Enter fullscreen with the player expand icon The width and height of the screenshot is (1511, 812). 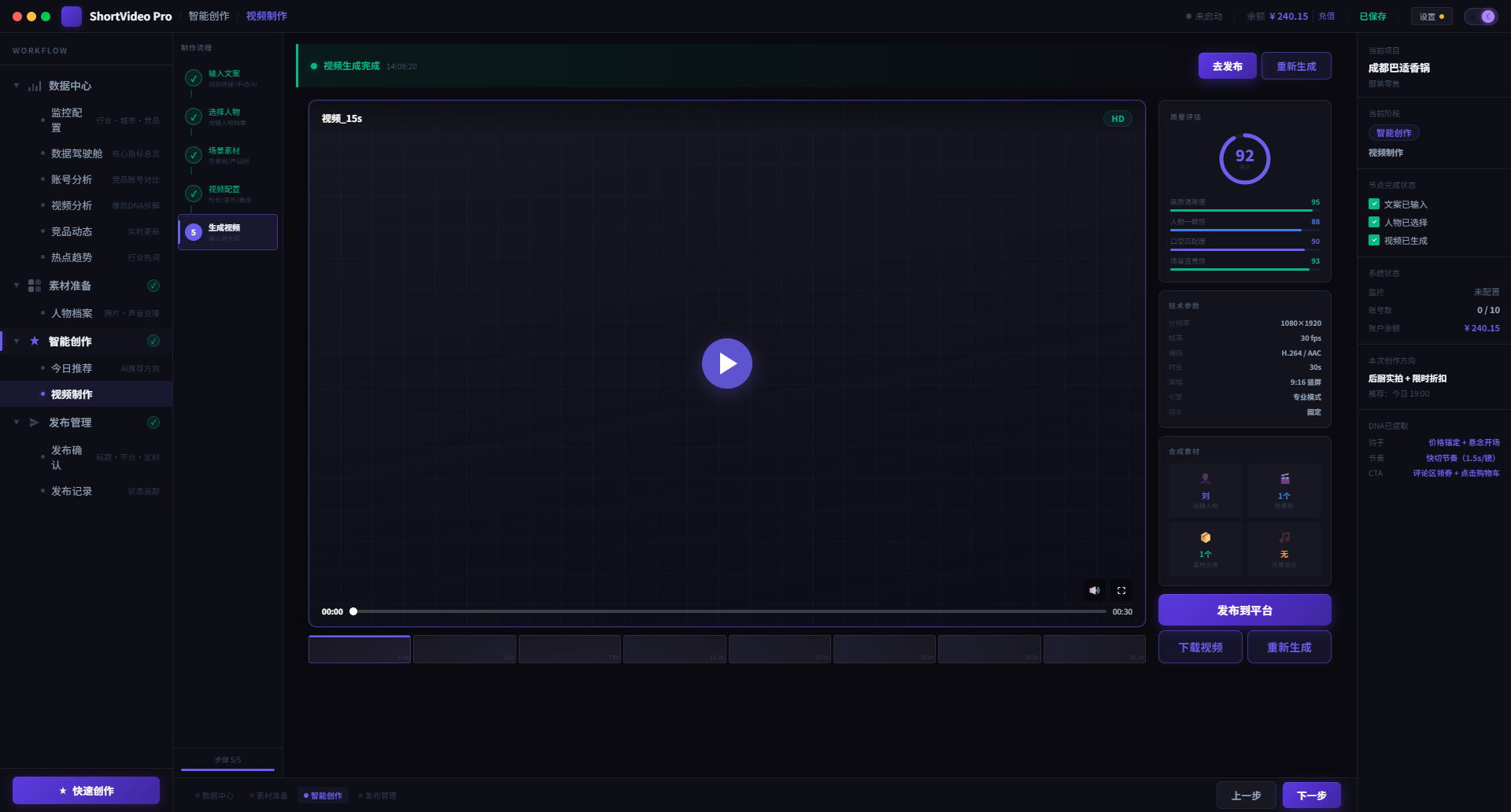click(1121, 590)
